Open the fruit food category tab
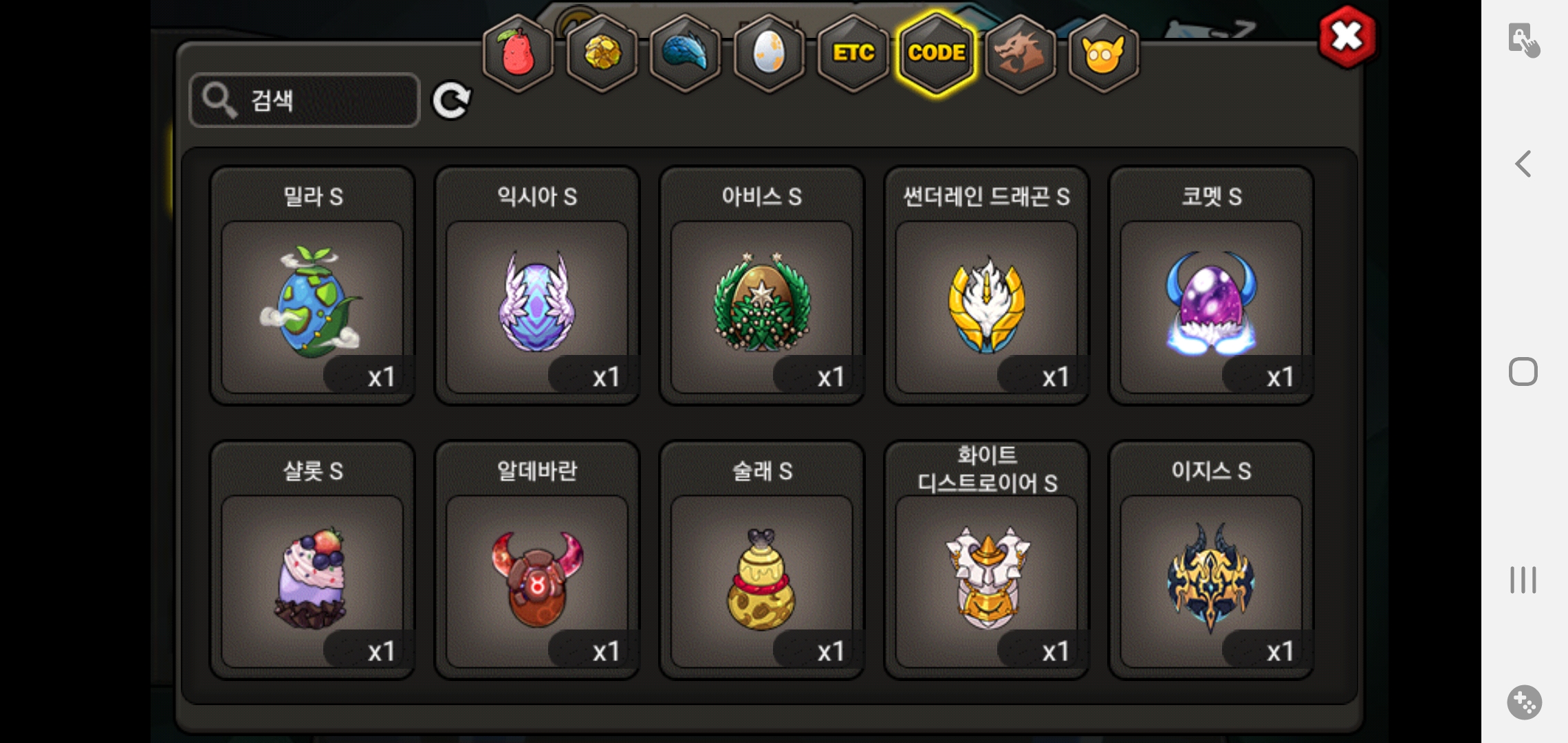Screen dimensions: 1568x743 tap(519, 53)
